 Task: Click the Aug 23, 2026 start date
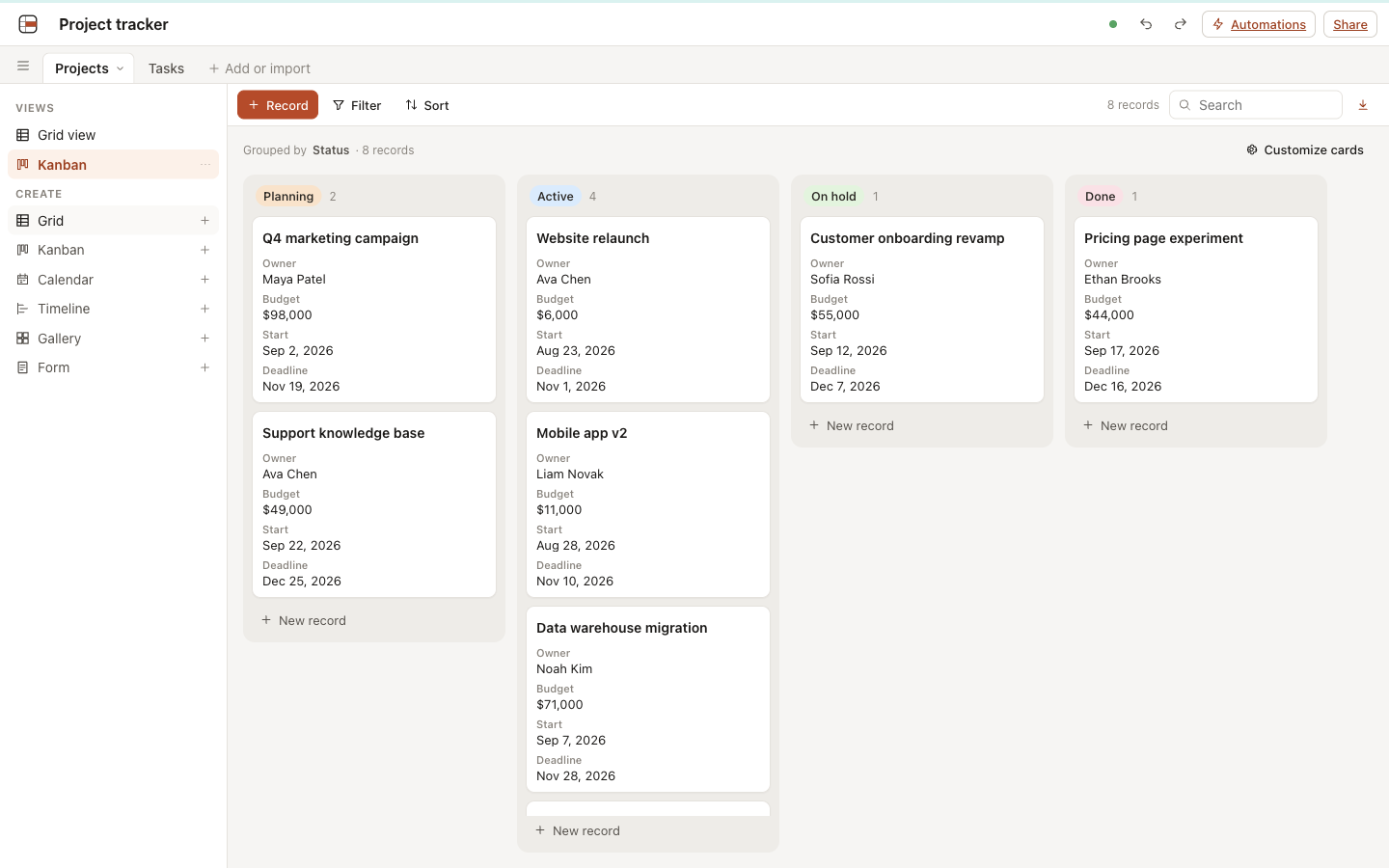point(576,351)
